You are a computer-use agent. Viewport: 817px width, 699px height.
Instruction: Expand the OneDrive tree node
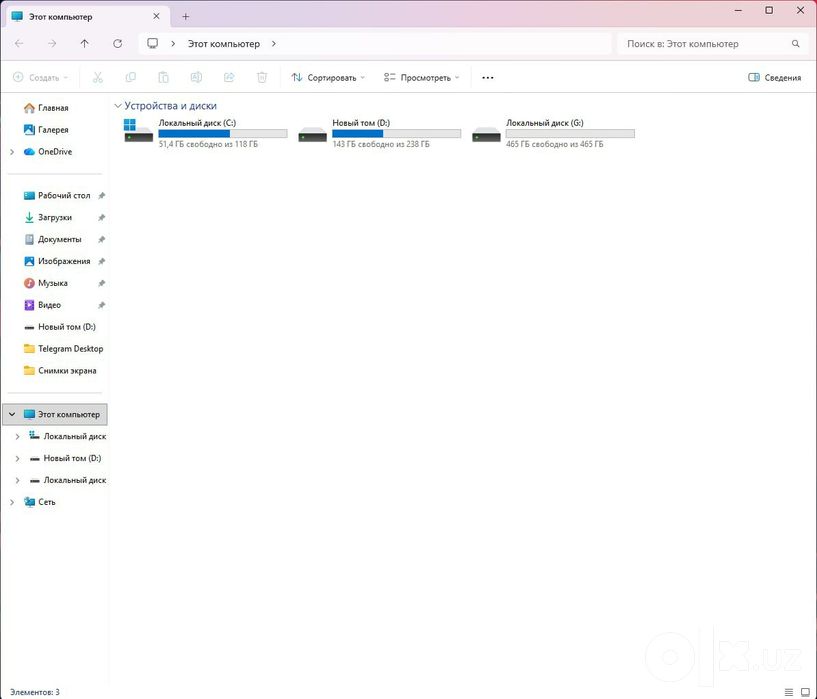click(12, 152)
